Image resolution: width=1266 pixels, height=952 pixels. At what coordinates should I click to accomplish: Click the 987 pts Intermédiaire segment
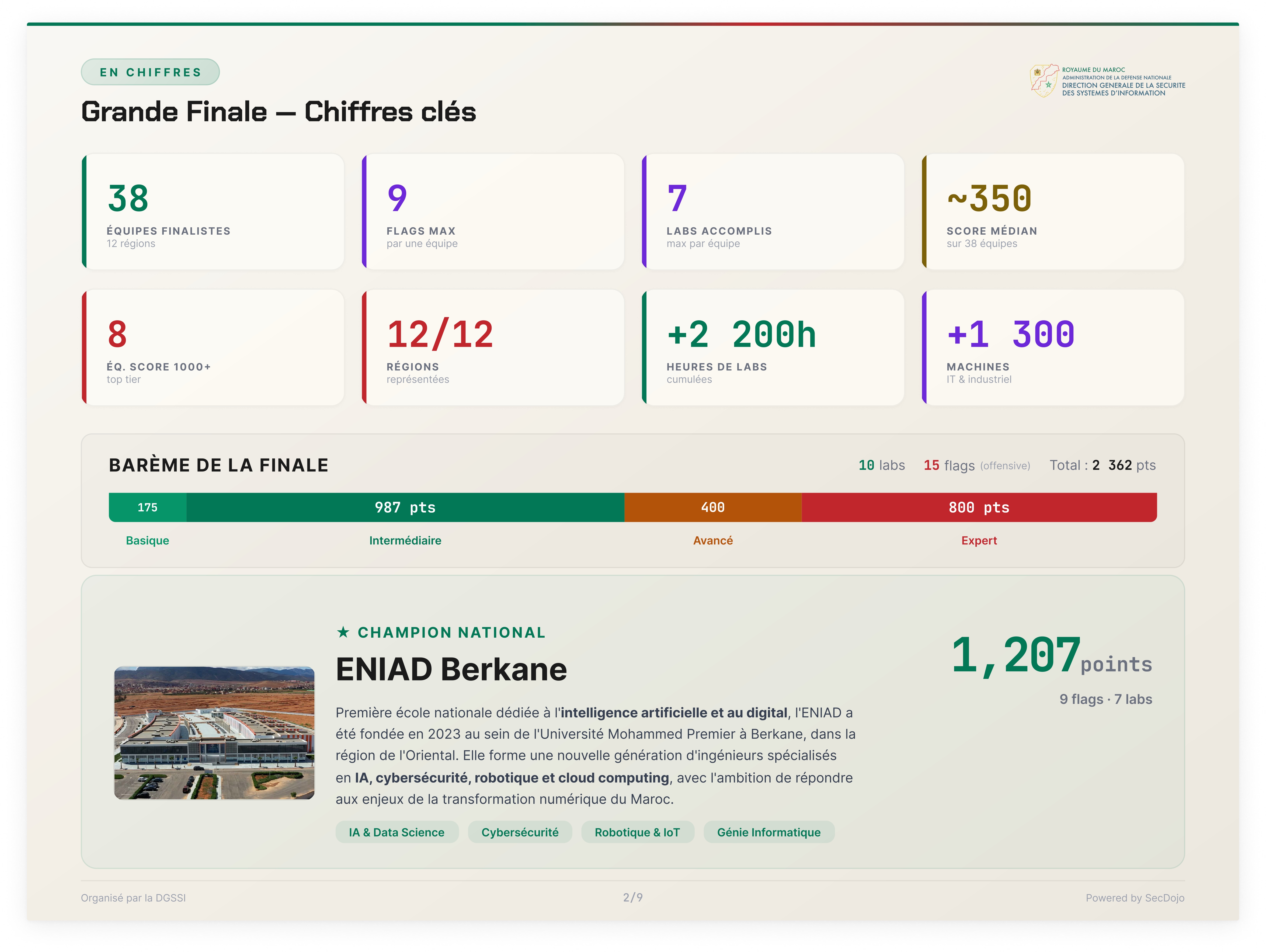point(405,507)
